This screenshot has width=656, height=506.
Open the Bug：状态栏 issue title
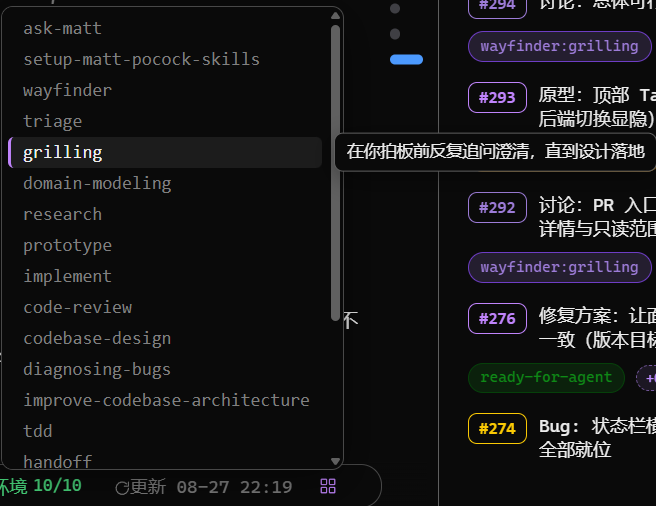coord(597,438)
